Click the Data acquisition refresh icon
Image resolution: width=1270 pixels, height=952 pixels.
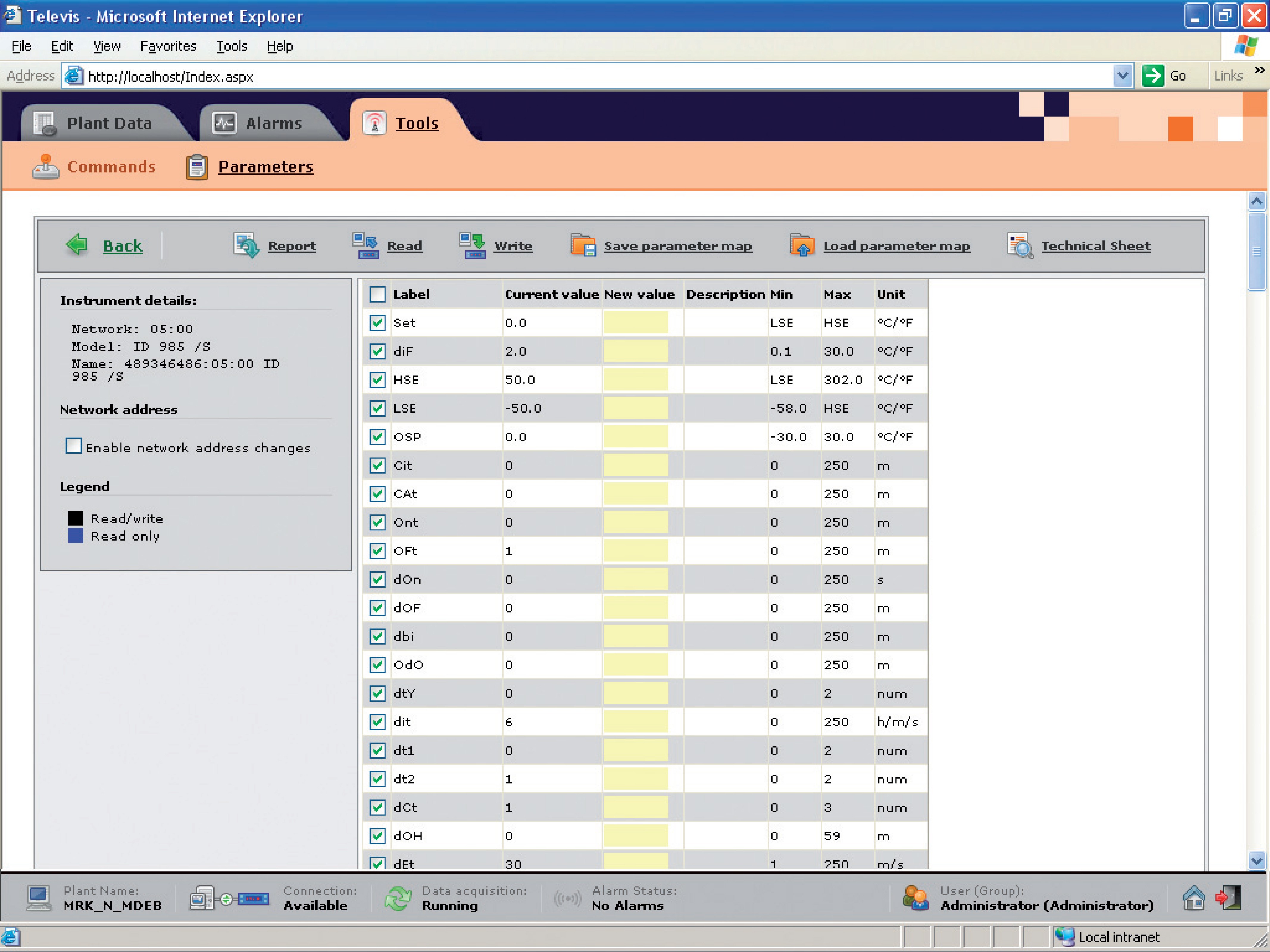point(398,899)
